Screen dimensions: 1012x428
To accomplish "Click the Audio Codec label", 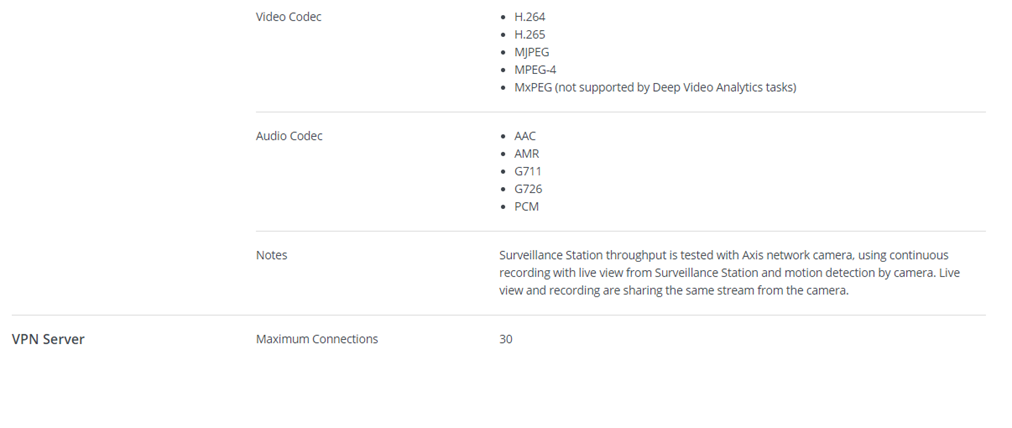I will tap(289, 136).
